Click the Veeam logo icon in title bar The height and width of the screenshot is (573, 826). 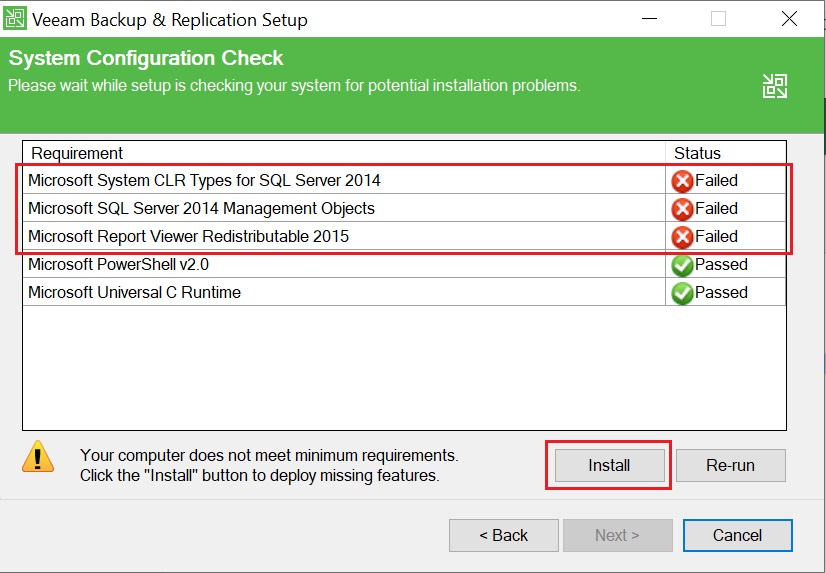(15, 18)
